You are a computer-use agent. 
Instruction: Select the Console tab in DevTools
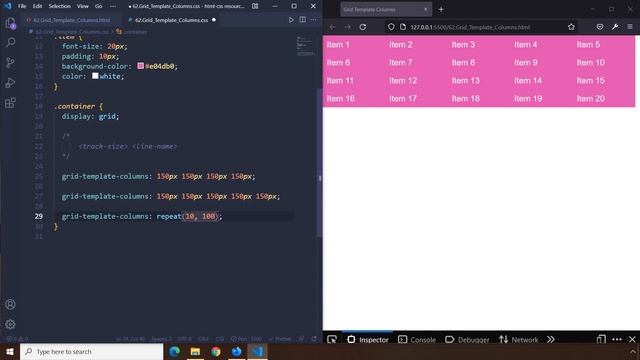coord(417,340)
